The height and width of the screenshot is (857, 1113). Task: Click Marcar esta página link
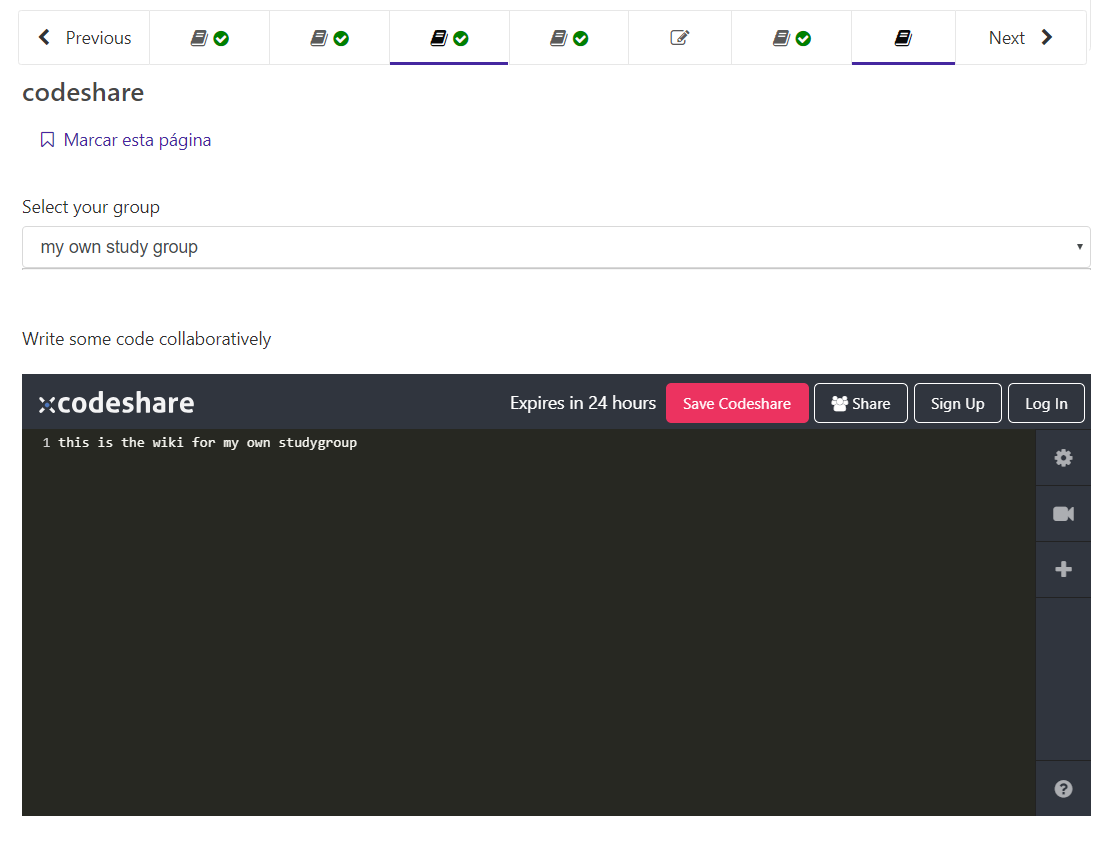137,140
